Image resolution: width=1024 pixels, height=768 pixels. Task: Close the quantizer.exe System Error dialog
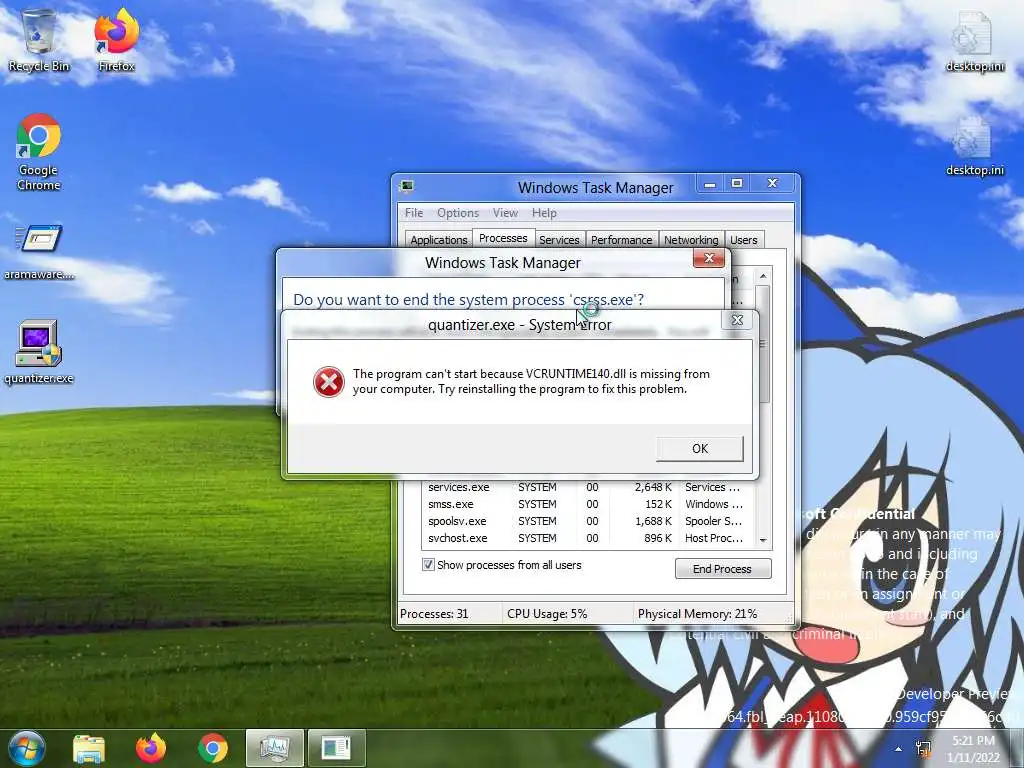coord(737,320)
